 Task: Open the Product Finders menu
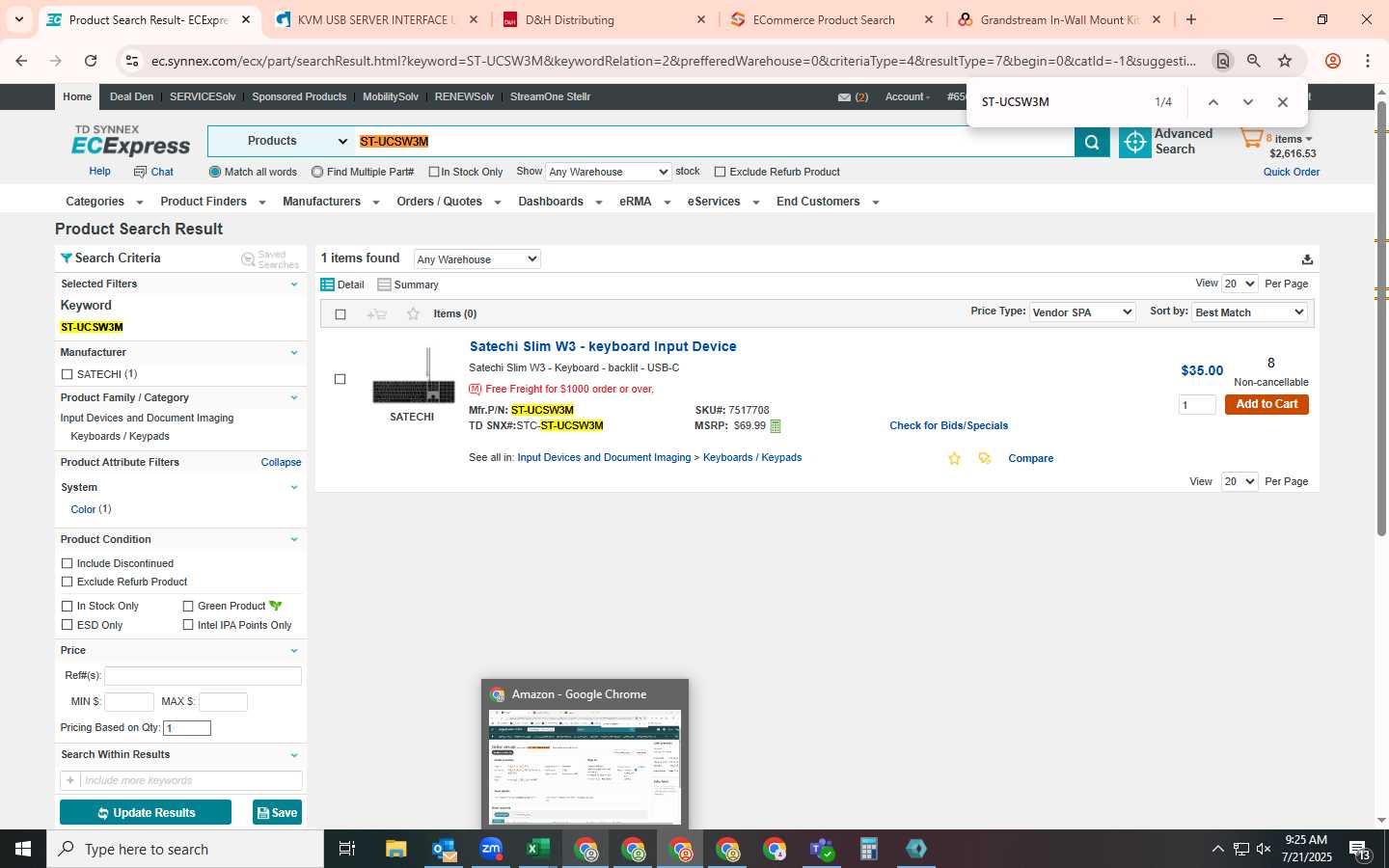pos(212,202)
